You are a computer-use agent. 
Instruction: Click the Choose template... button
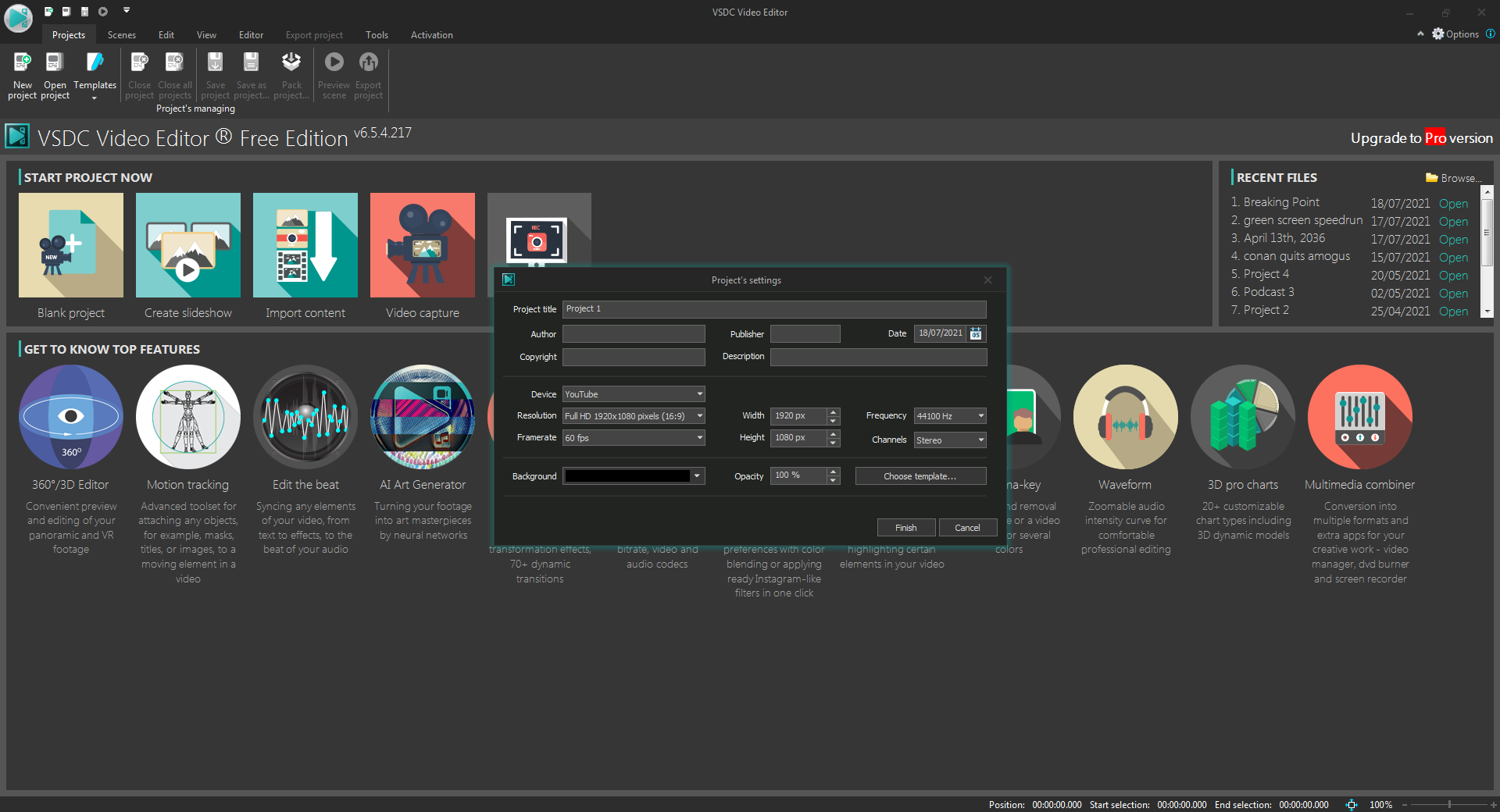920,476
